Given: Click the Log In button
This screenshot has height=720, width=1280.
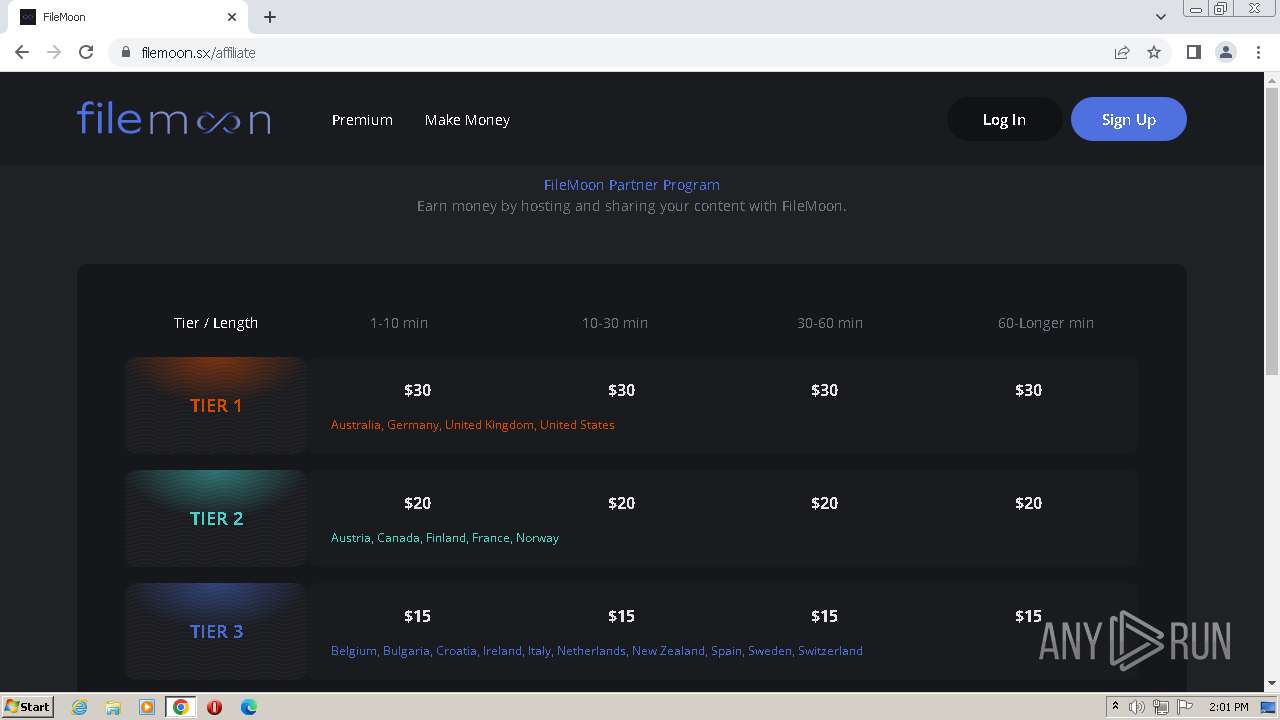Looking at the screenshot, I should tap(1004, 119).
